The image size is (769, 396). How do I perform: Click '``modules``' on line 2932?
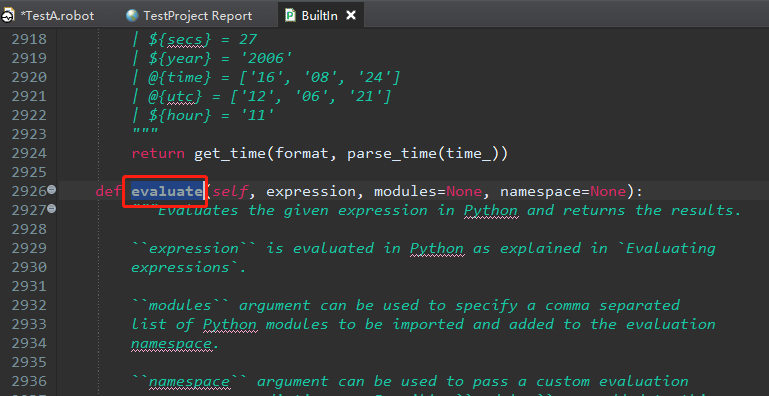click(180, 305)
